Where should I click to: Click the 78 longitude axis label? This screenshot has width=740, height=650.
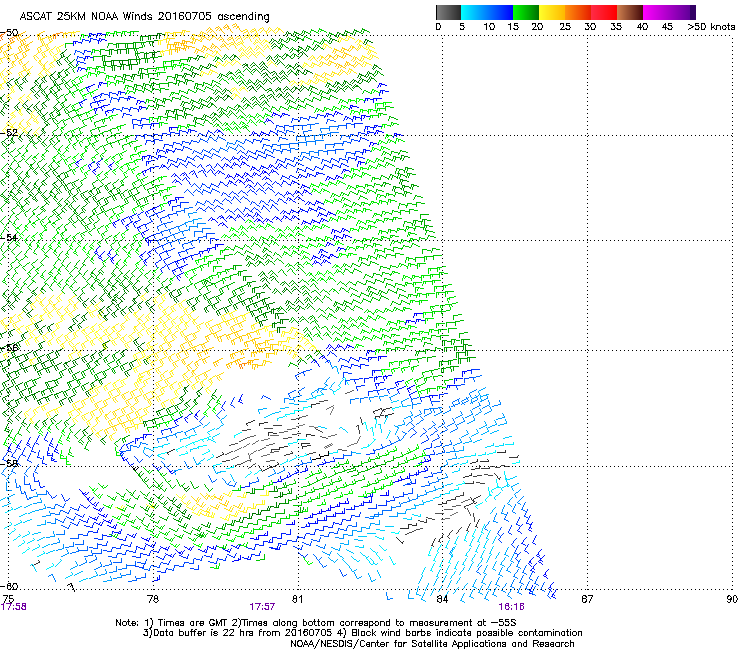[x=153, y=599]
